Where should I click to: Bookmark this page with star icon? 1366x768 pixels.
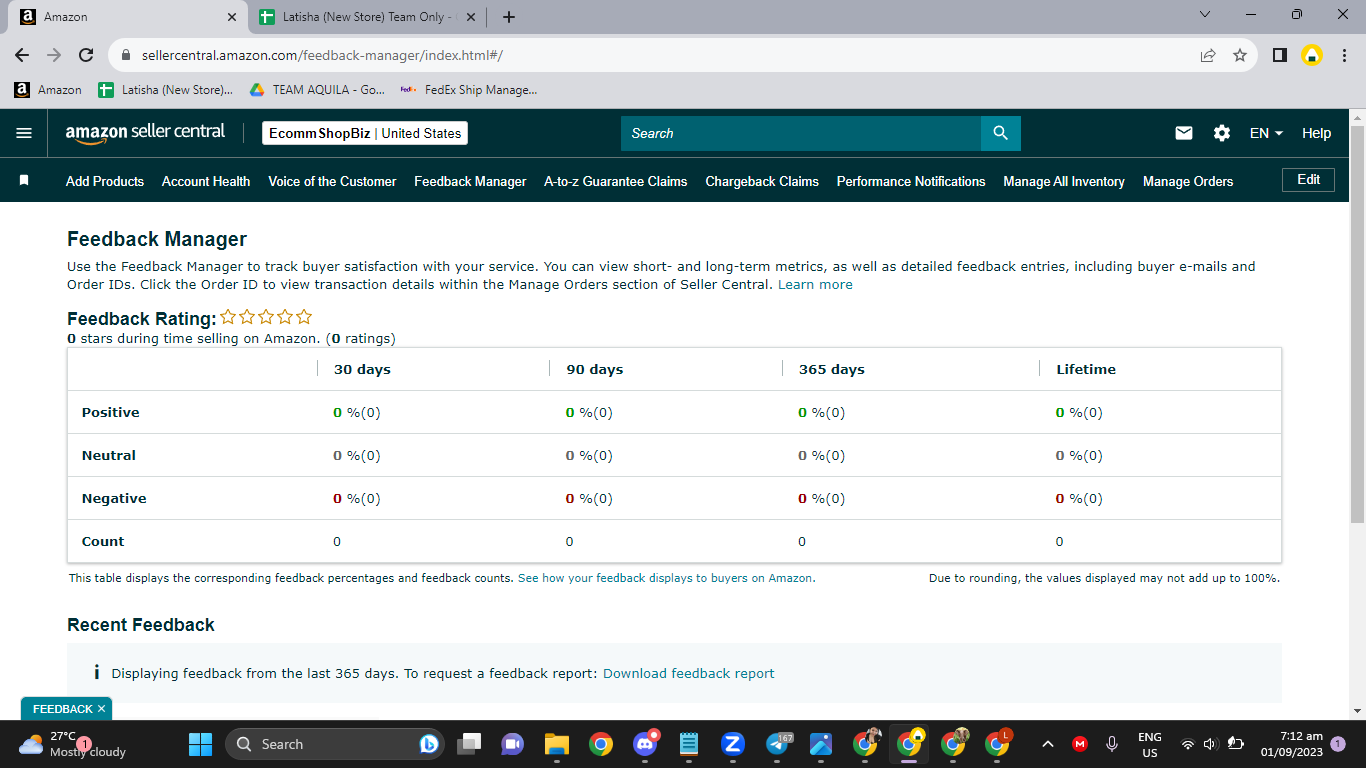tap(1240, 55)
